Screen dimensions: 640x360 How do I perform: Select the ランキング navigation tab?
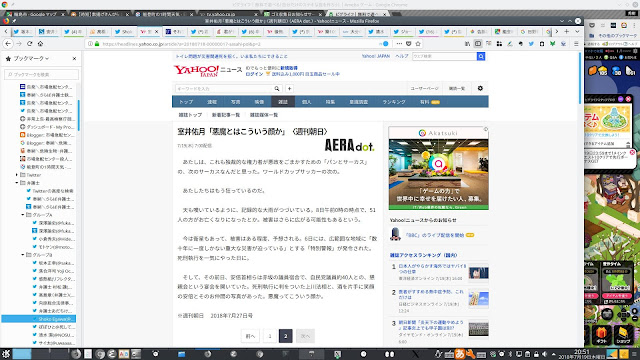tap(394, 102)
